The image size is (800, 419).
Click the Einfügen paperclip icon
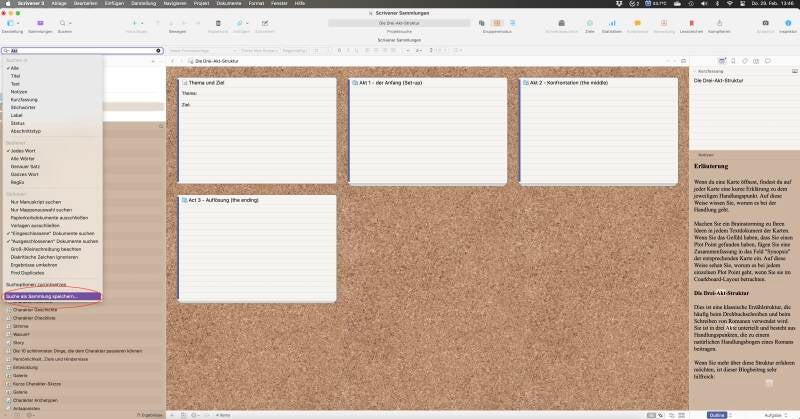click(x=239, y=23)
